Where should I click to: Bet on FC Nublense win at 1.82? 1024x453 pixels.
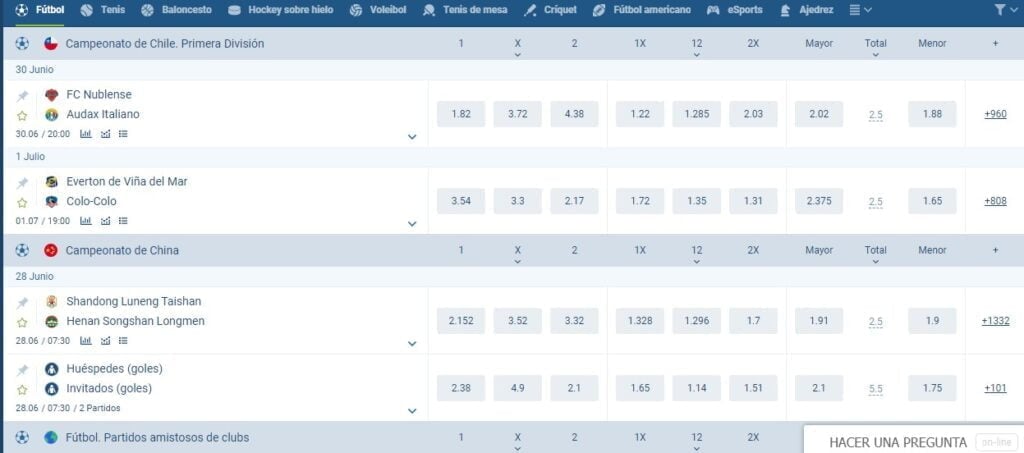(x=461, y=114)
